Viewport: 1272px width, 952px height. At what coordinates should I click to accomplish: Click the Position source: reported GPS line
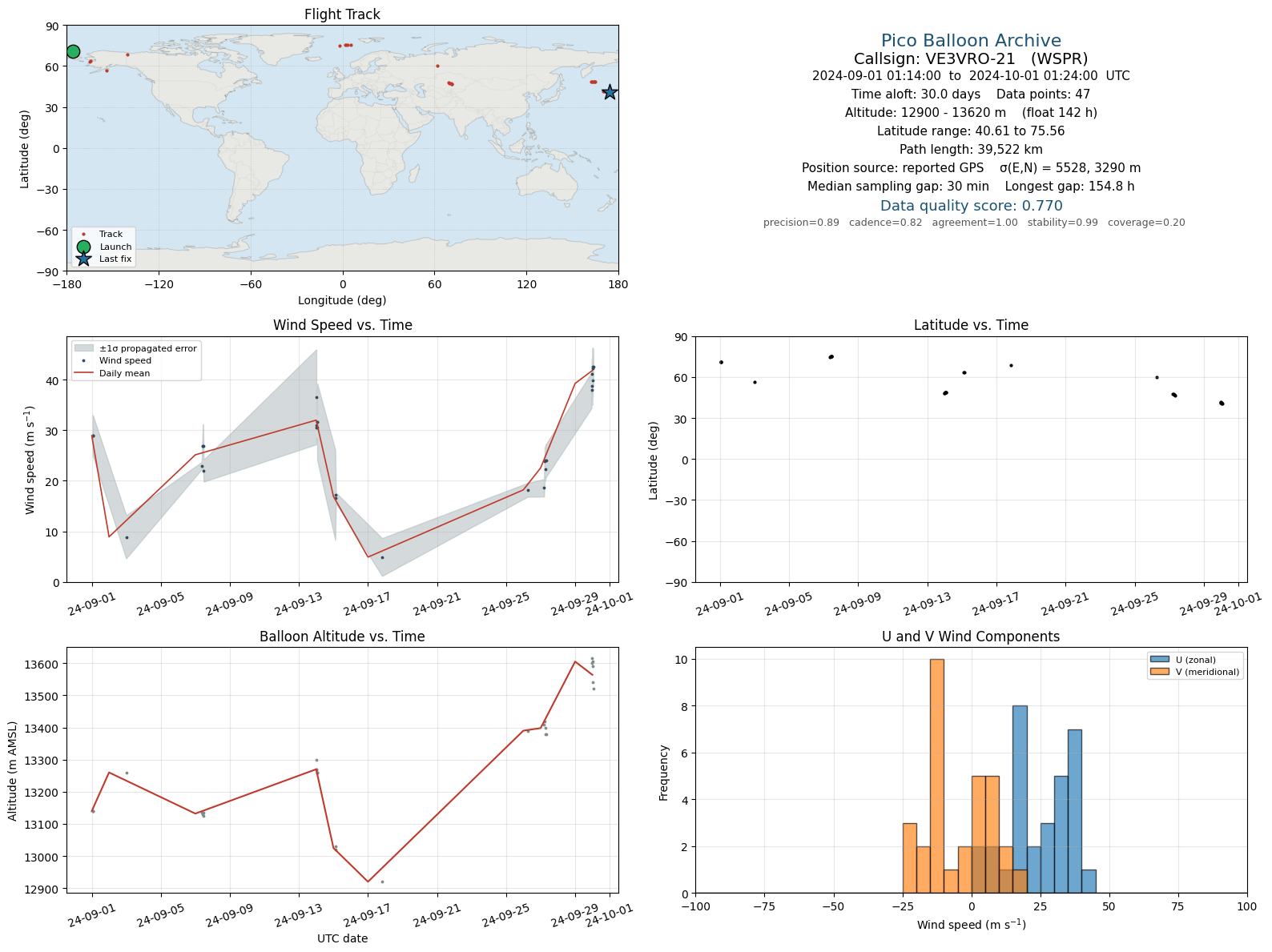point(971,168)
